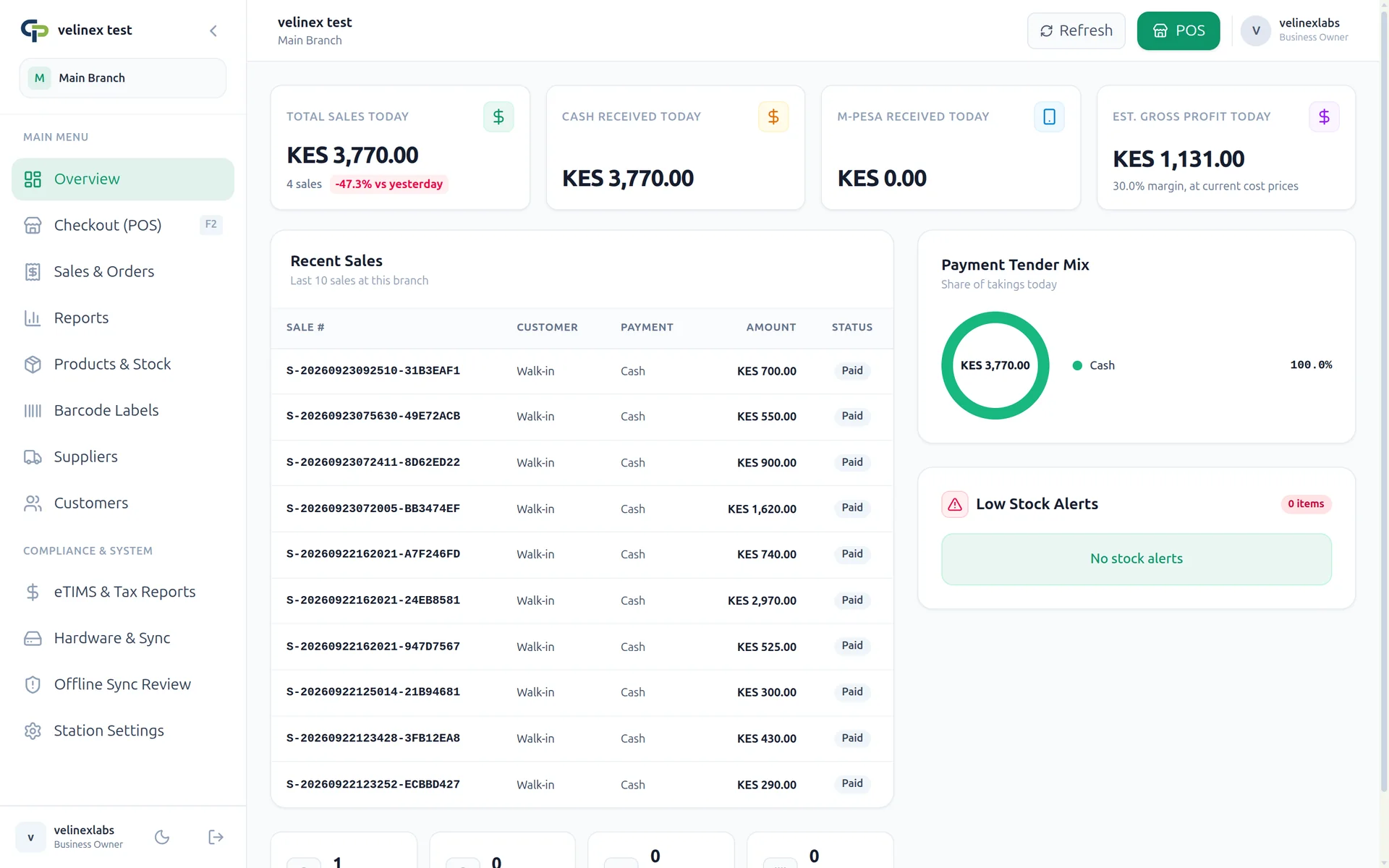Click the KES 2,970.00 amount cell
The width and height of the screenshot is (1389, 868).
(x=762, y=601)
